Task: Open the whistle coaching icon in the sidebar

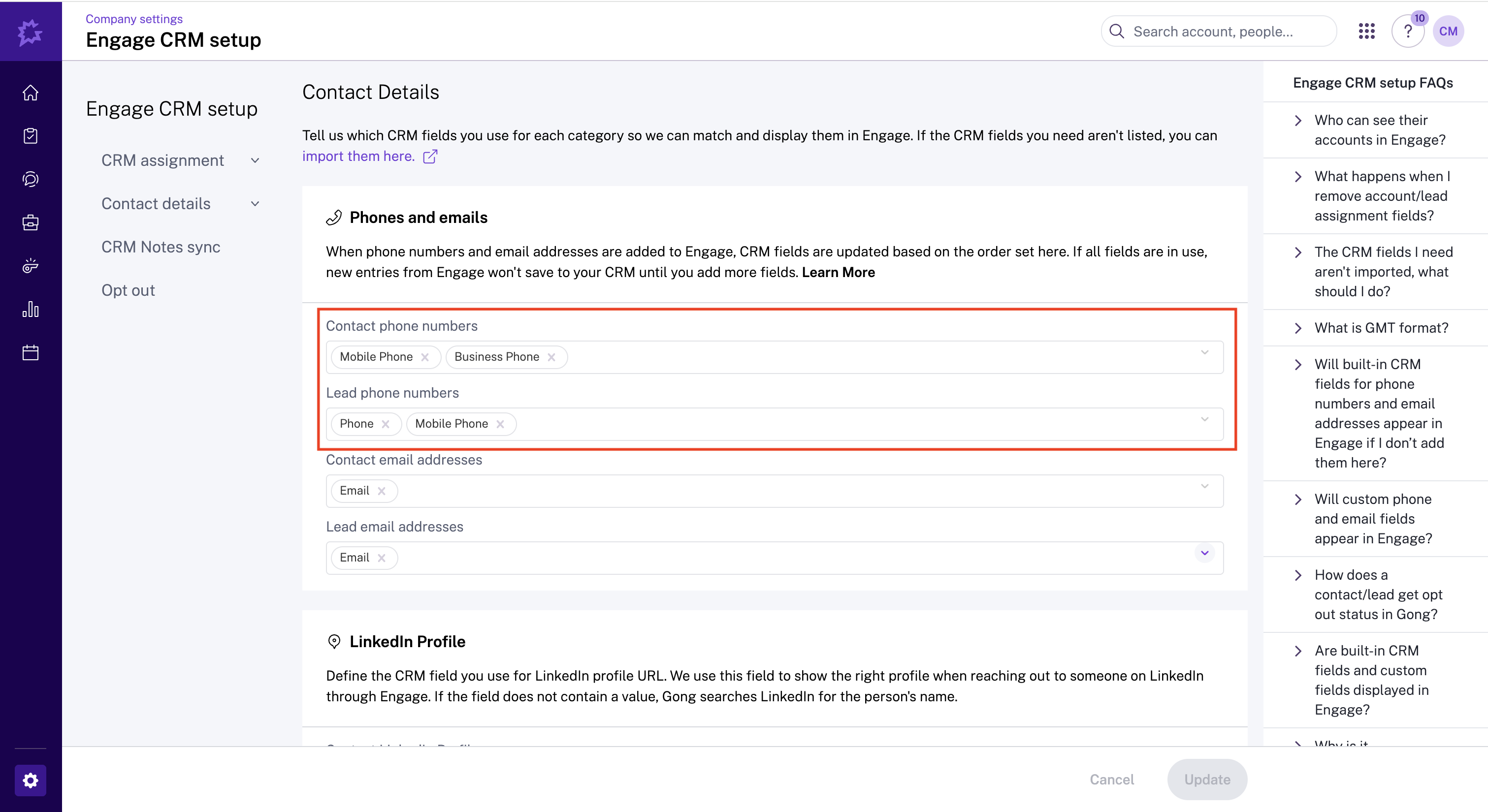Action: pos(31,266)
